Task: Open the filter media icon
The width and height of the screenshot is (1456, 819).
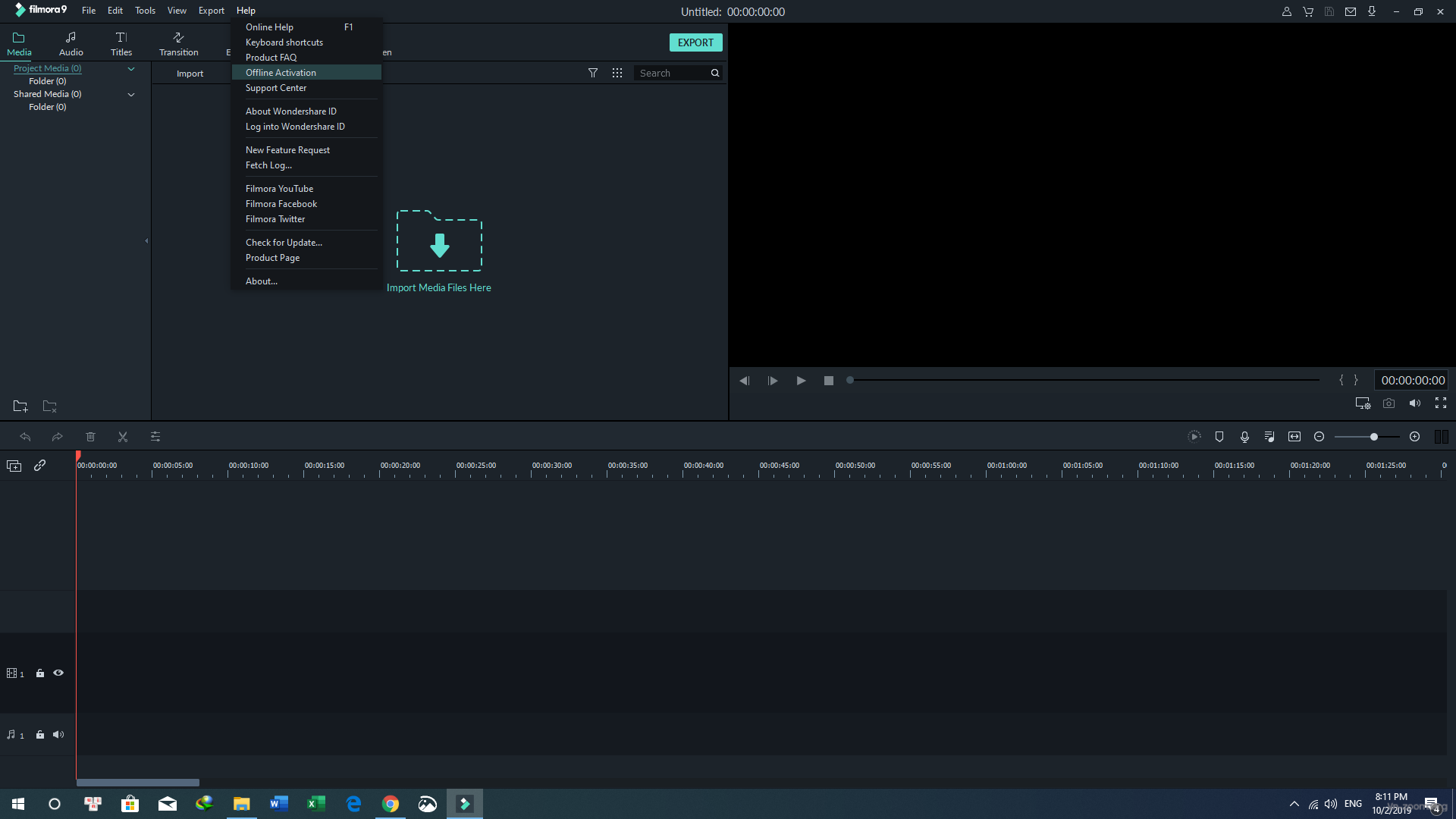Action: click(593, 73)
